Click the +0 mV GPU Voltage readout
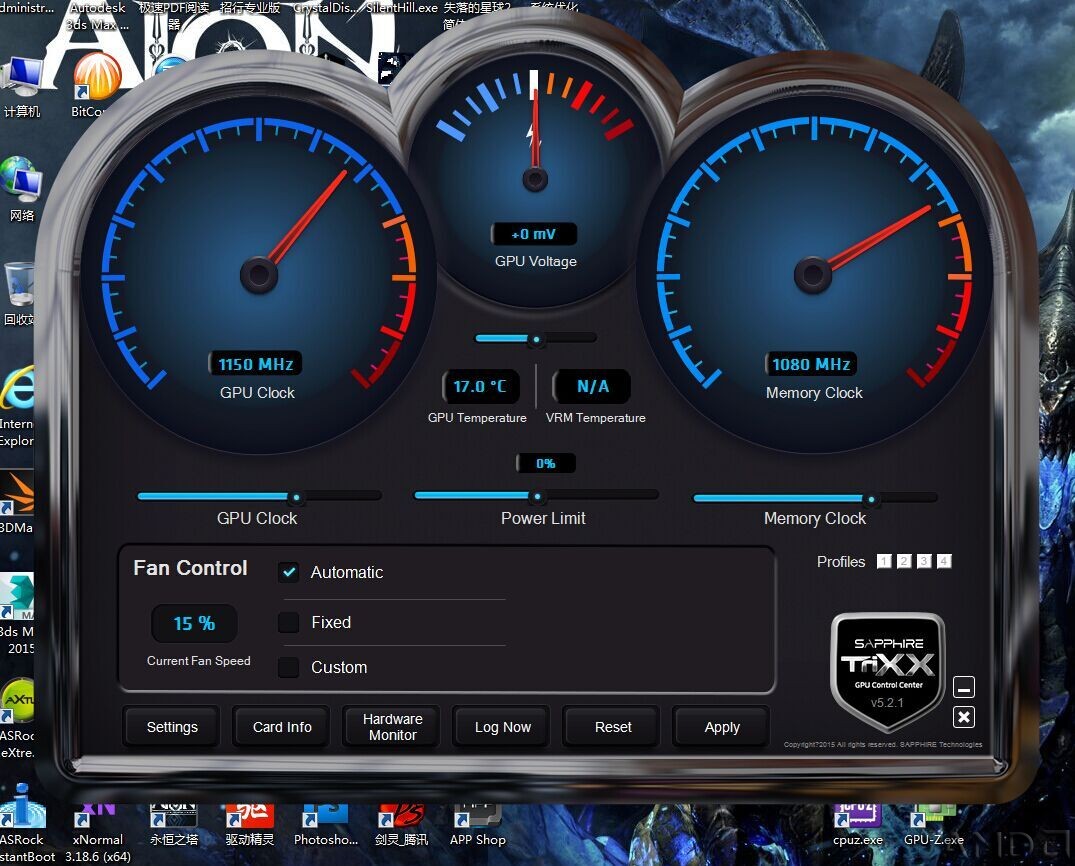The image size is (1075, 866). [x=534, y=234]
